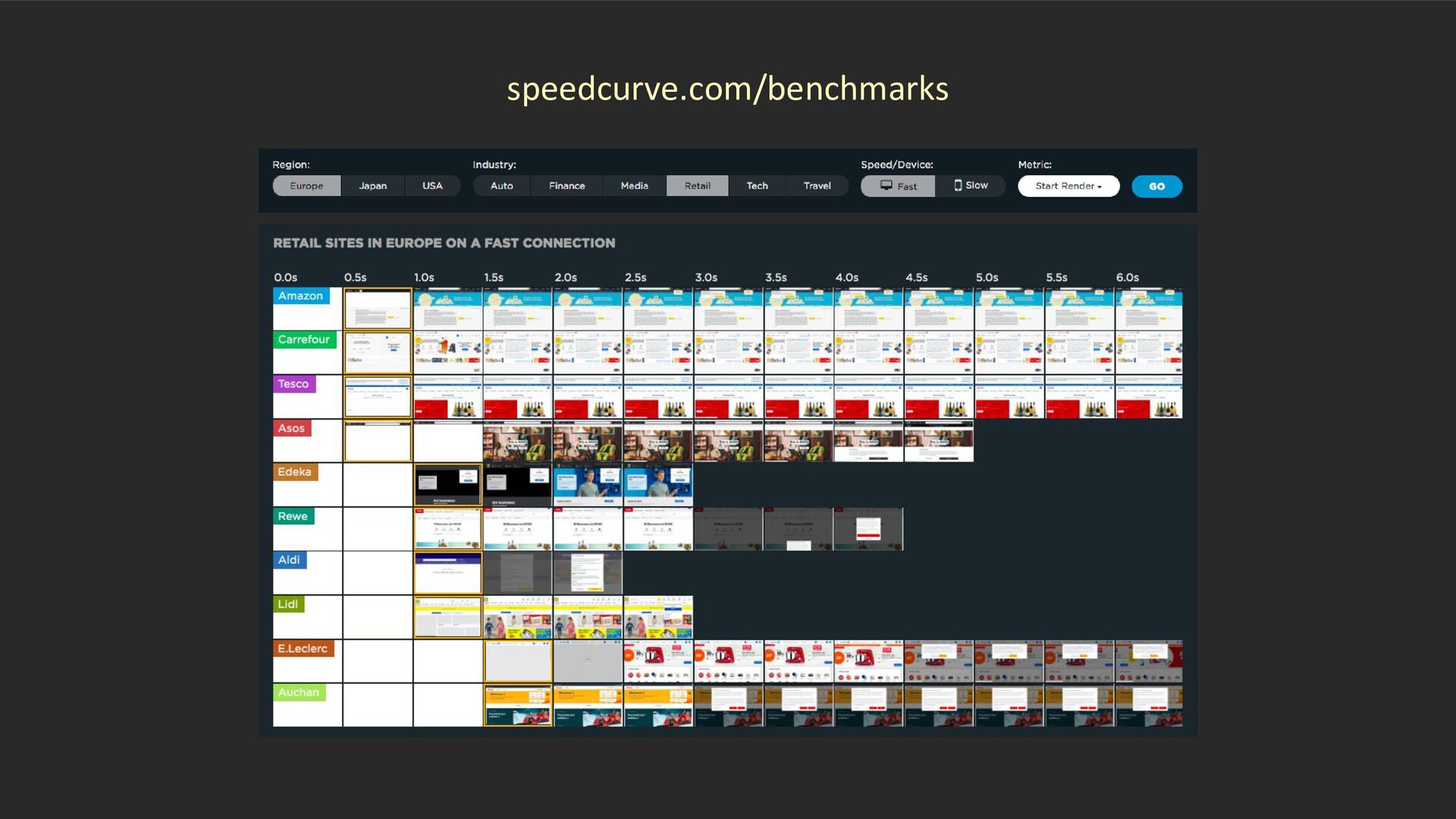Choose the Tech industry filter
This screenshot has height=819, width=1456.
757,186
